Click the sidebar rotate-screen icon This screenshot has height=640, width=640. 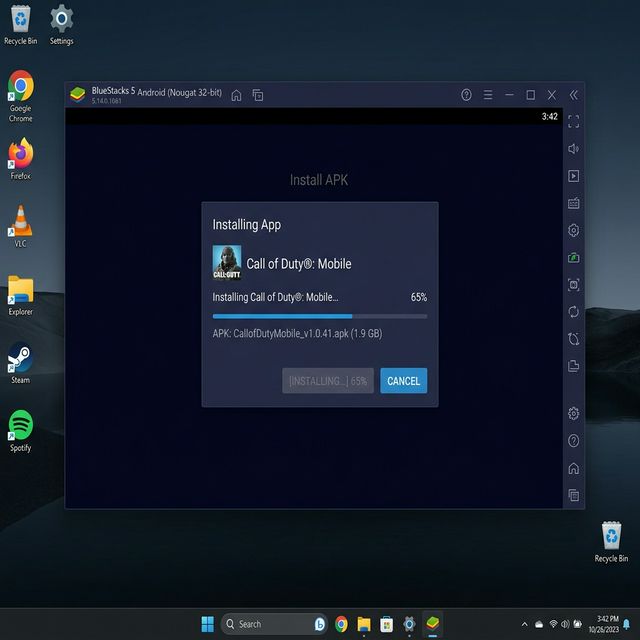[573, 339]
